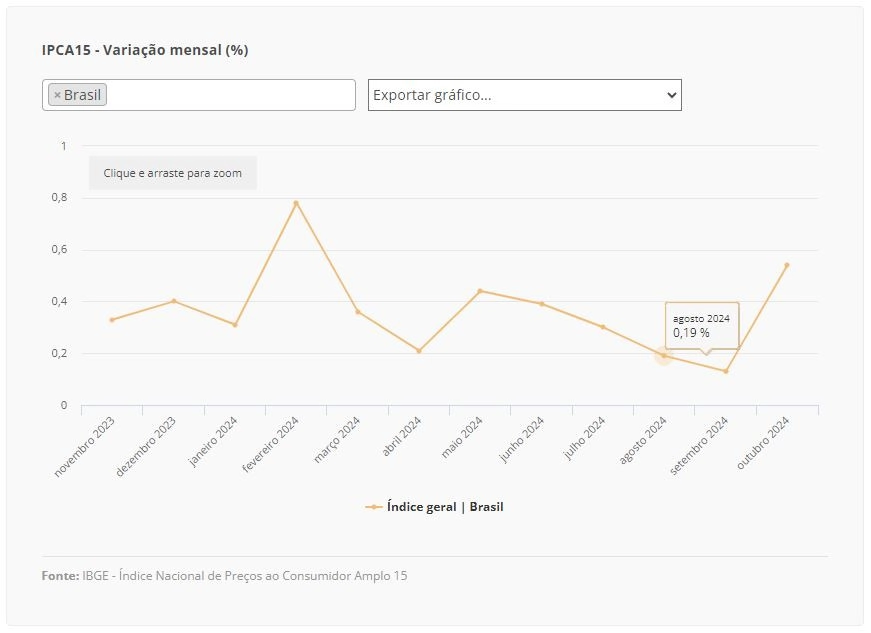Select the maio 2024 data point
This screenshot has height=633, width=871.
[480, 291]
